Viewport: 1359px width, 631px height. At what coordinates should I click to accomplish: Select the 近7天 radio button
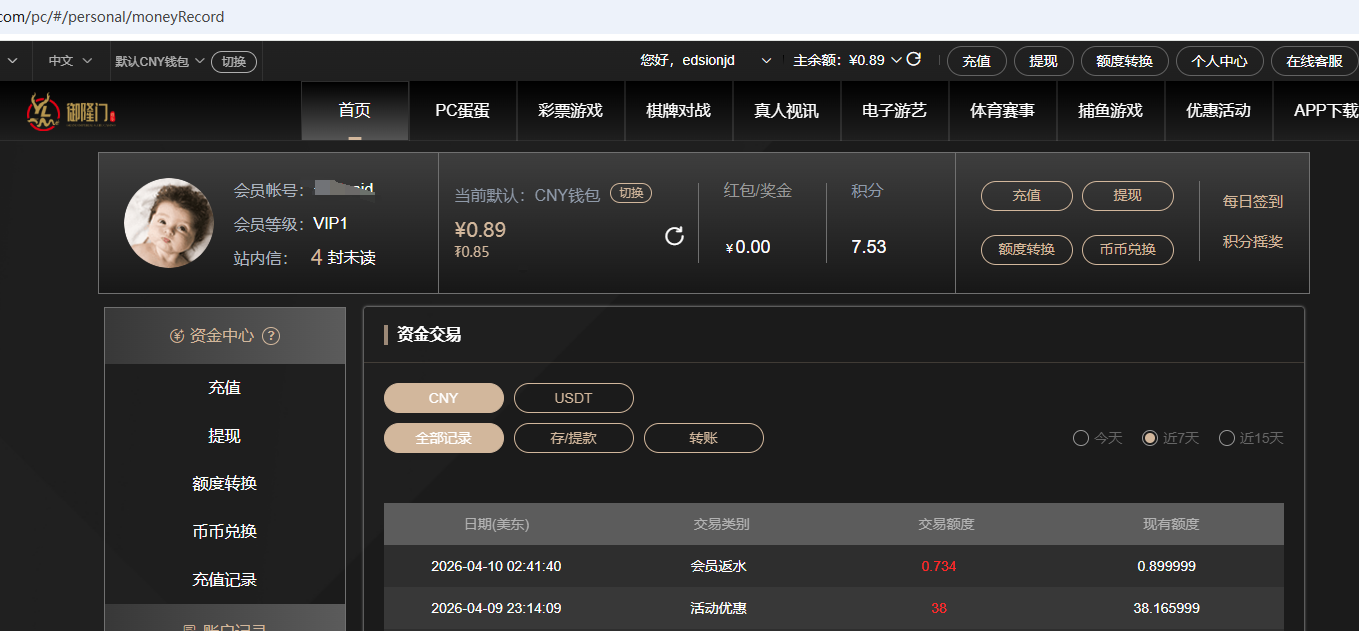[x=1150, y=438]
